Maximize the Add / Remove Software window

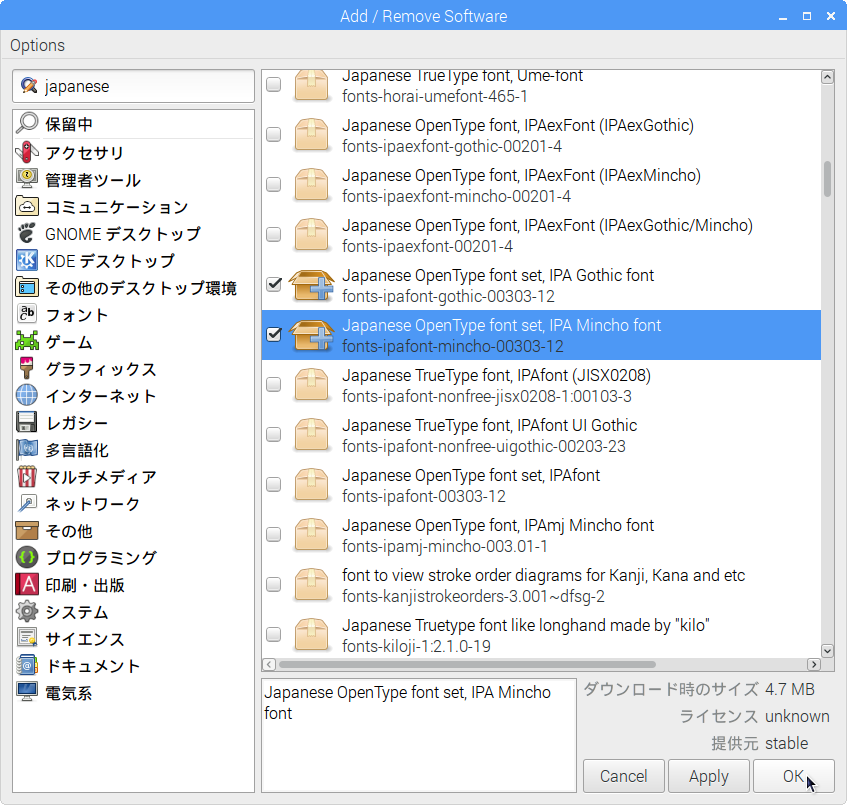pyautogui.click(x=806, y=16)
